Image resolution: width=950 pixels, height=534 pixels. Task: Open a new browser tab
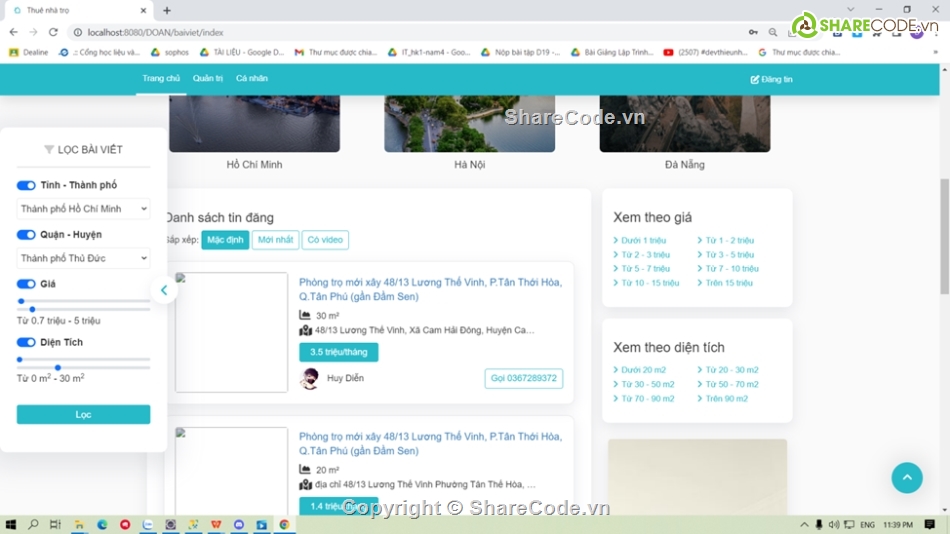click(167, 10)
